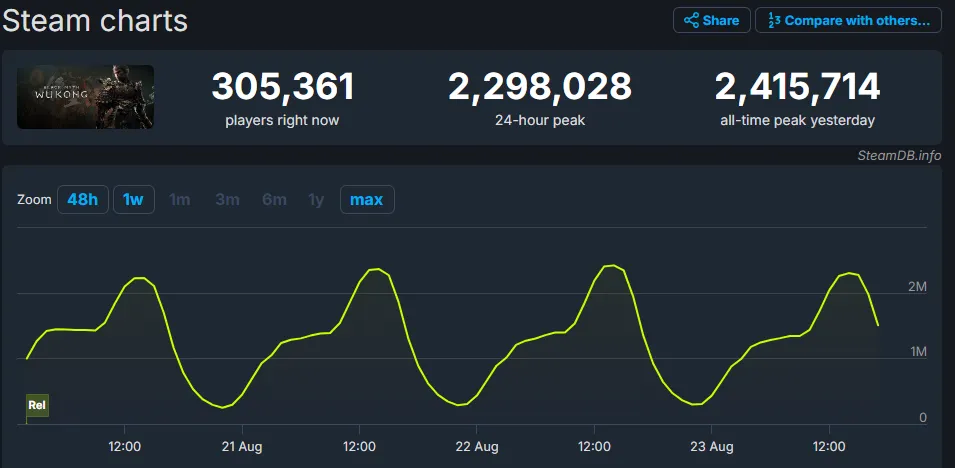Click the 21 Aug axis label
Viewport: 955px width, 468px height.
[x=242, y=447]
